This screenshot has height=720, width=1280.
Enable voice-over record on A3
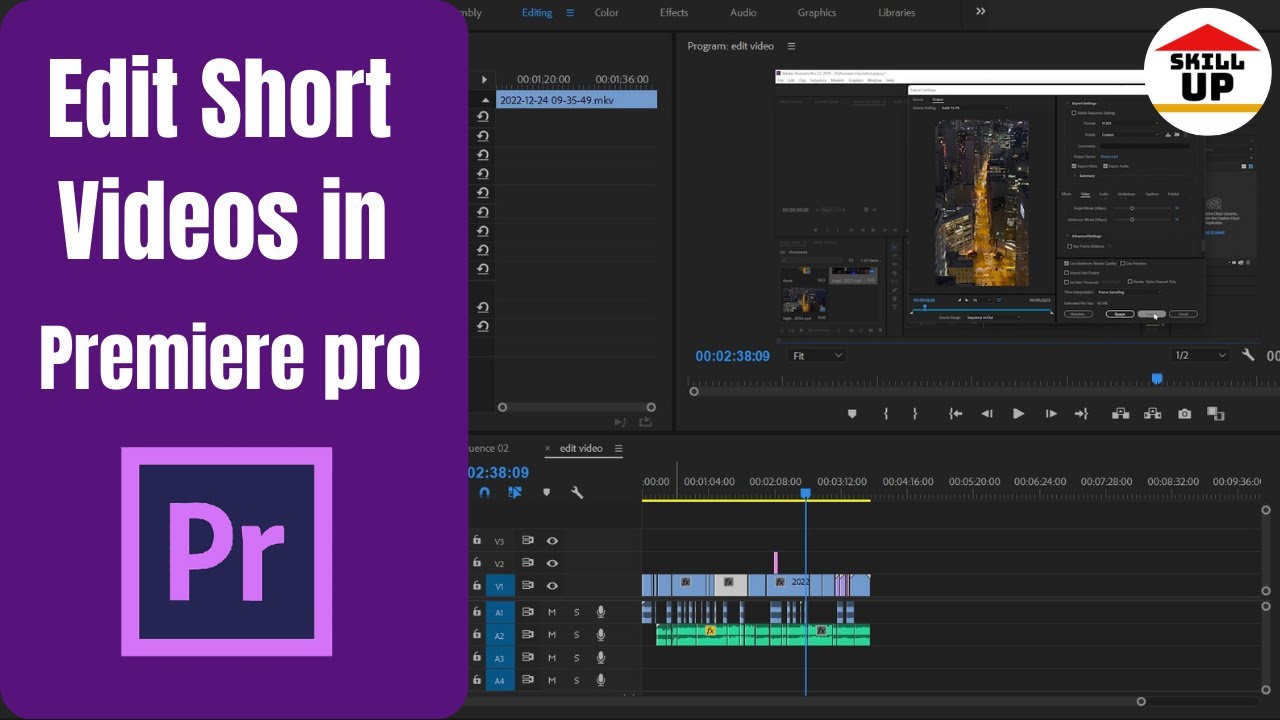pos(601,658)
